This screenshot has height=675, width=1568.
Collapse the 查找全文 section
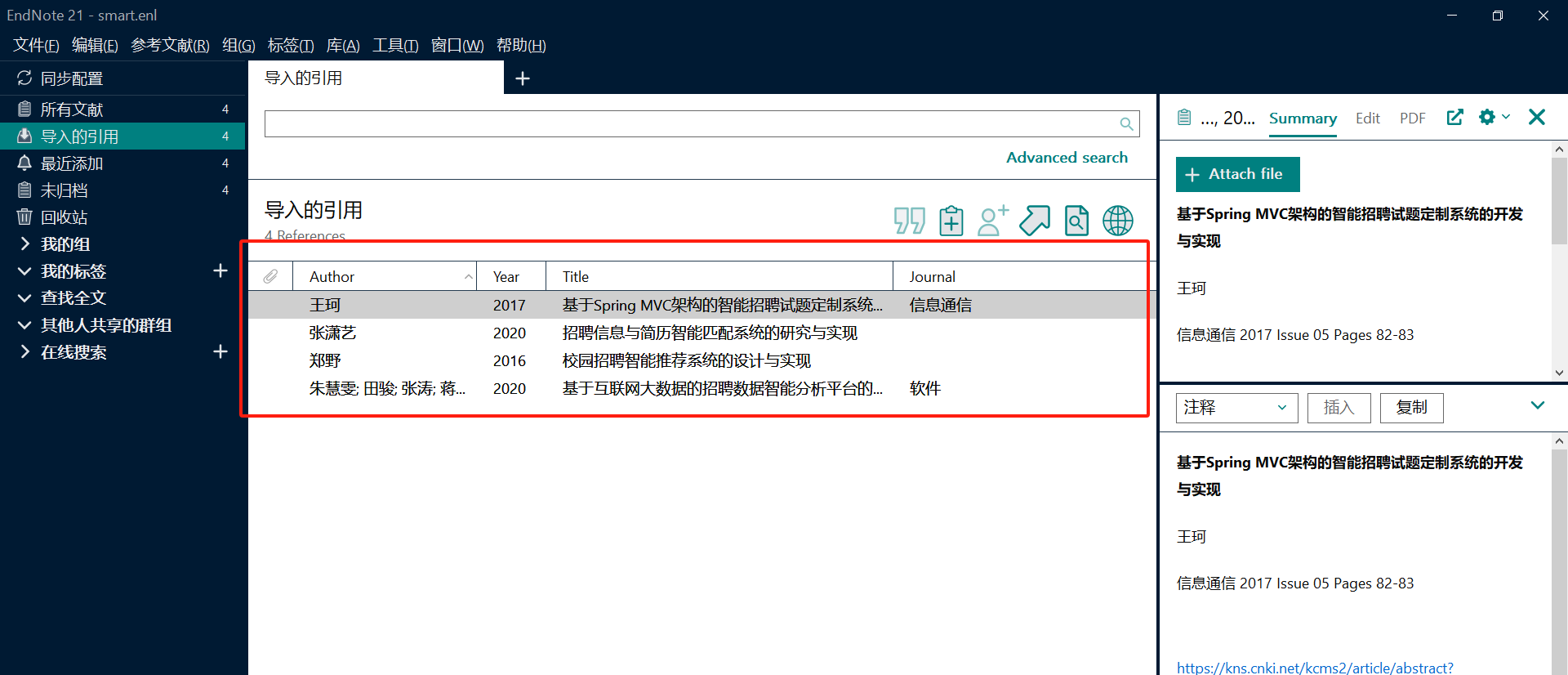pyautogui.click(x=24, y=297)
